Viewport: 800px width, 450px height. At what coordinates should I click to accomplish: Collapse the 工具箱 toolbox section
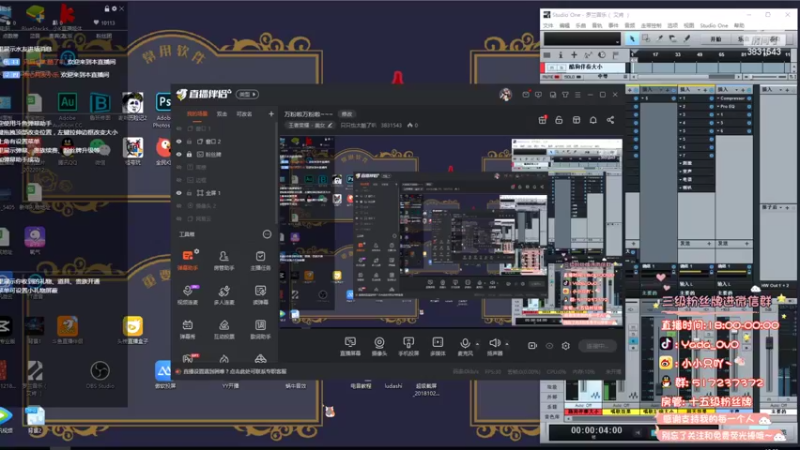(267, 234)
